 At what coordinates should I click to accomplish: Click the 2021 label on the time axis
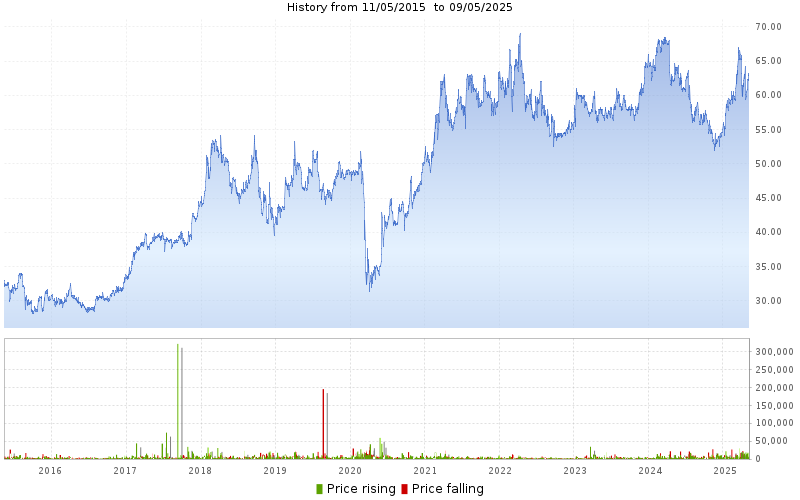(x=425, y=470)
